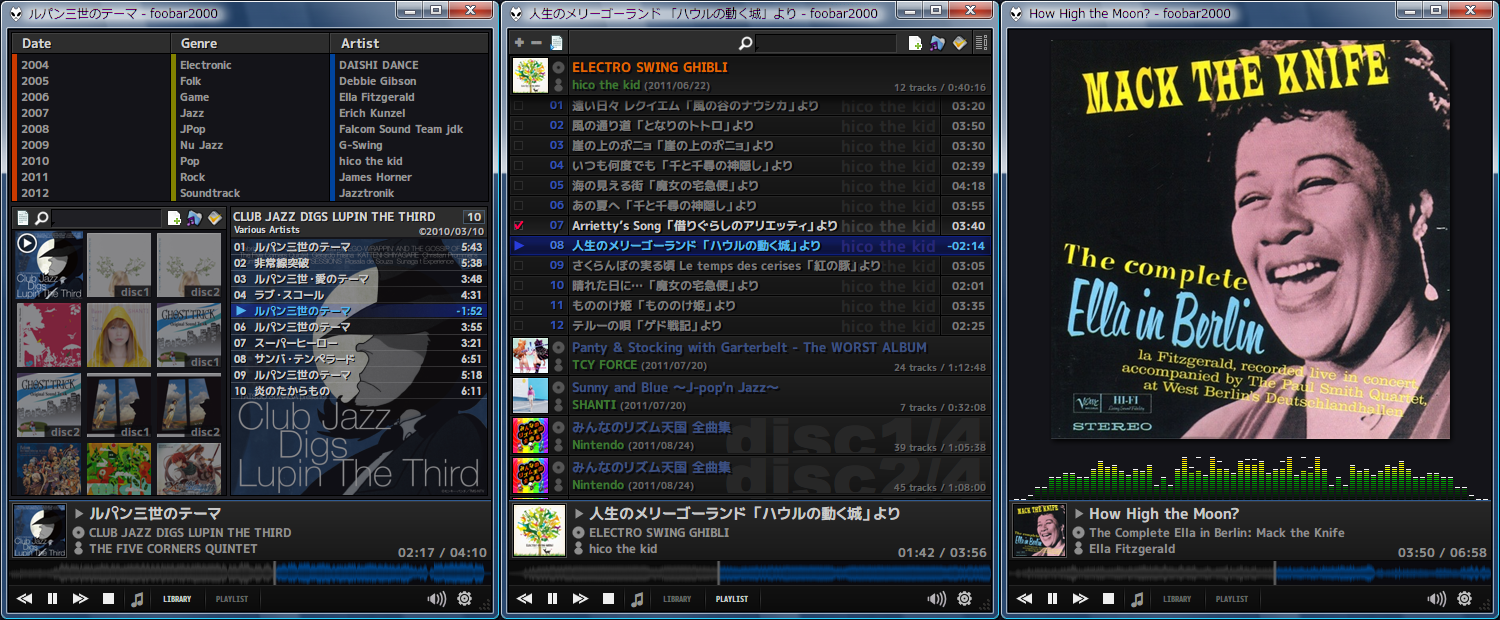Skip to next track in right player window
Screen dimensions: 1500x620
(x=1080, y=599)
